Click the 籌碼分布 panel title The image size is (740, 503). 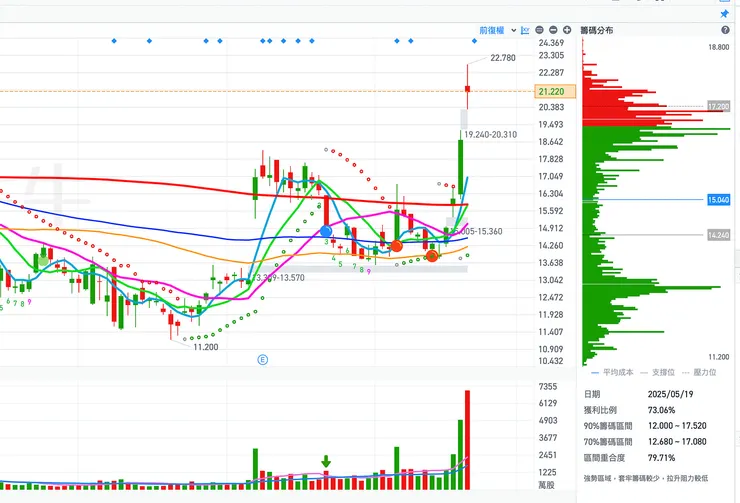[597, 30]
